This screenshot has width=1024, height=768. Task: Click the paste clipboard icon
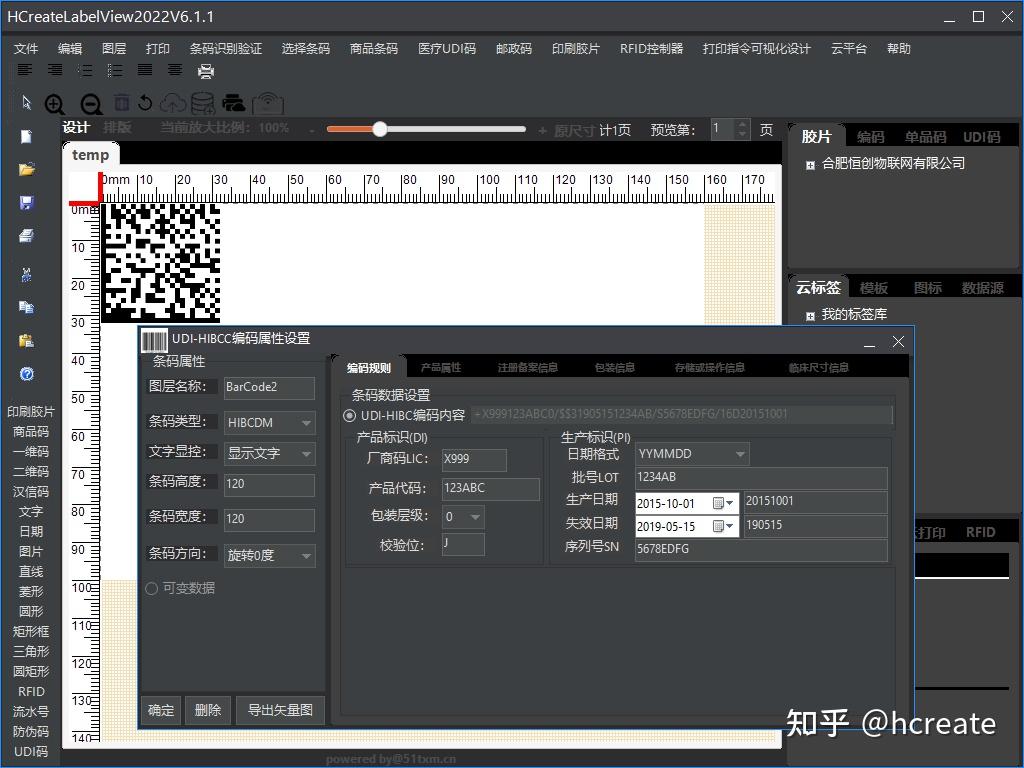[26, 341]
